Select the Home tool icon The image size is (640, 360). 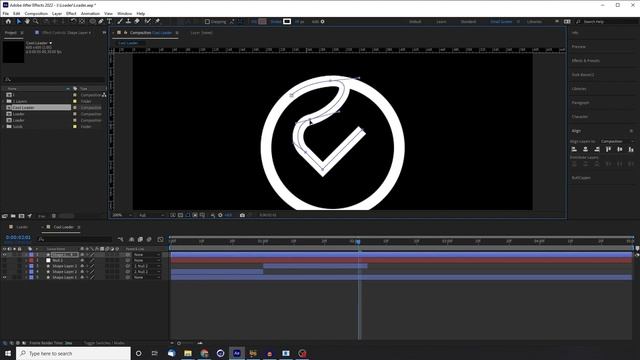click(x=8, y=21)
